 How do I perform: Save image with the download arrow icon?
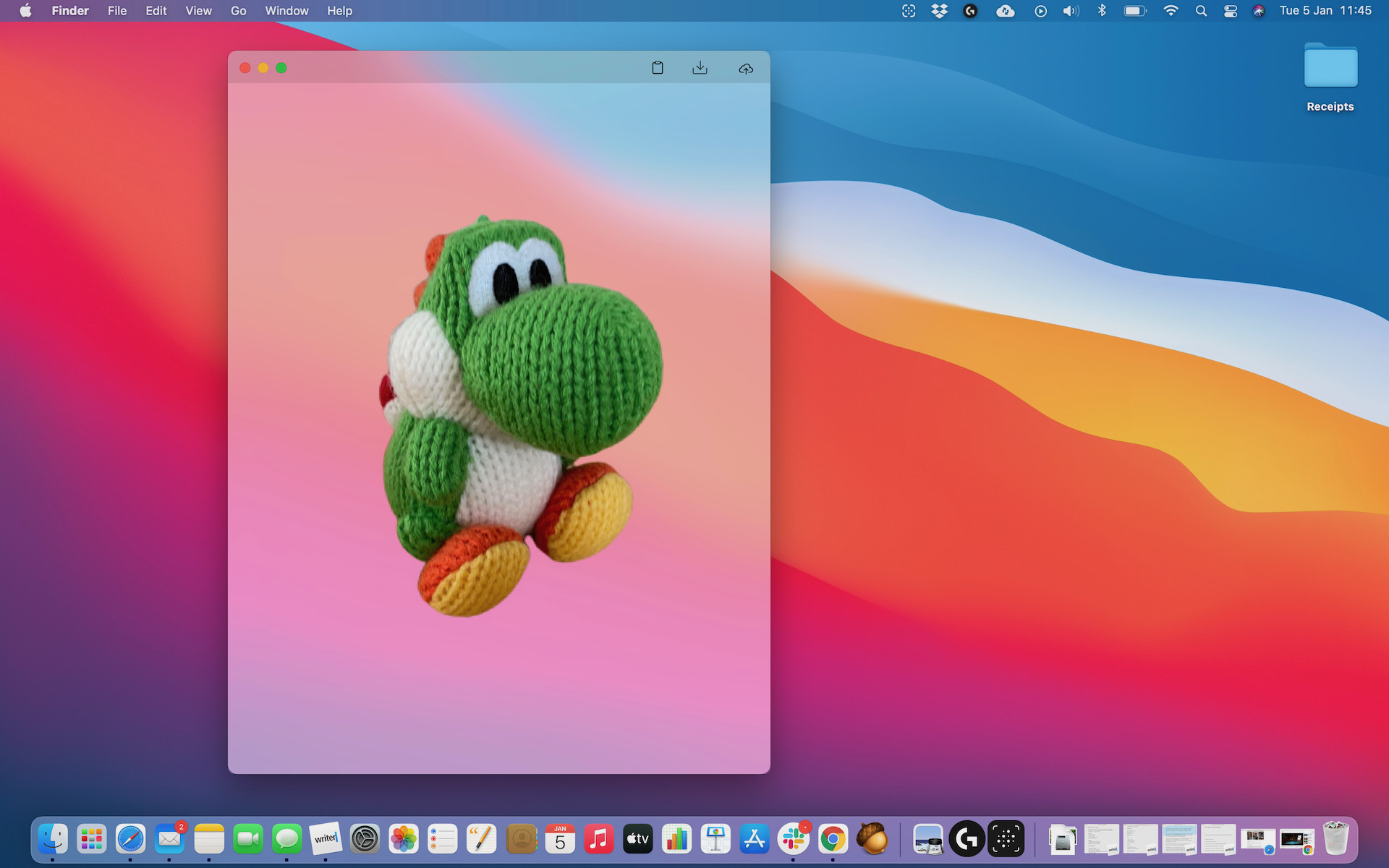tap(700, 68)
